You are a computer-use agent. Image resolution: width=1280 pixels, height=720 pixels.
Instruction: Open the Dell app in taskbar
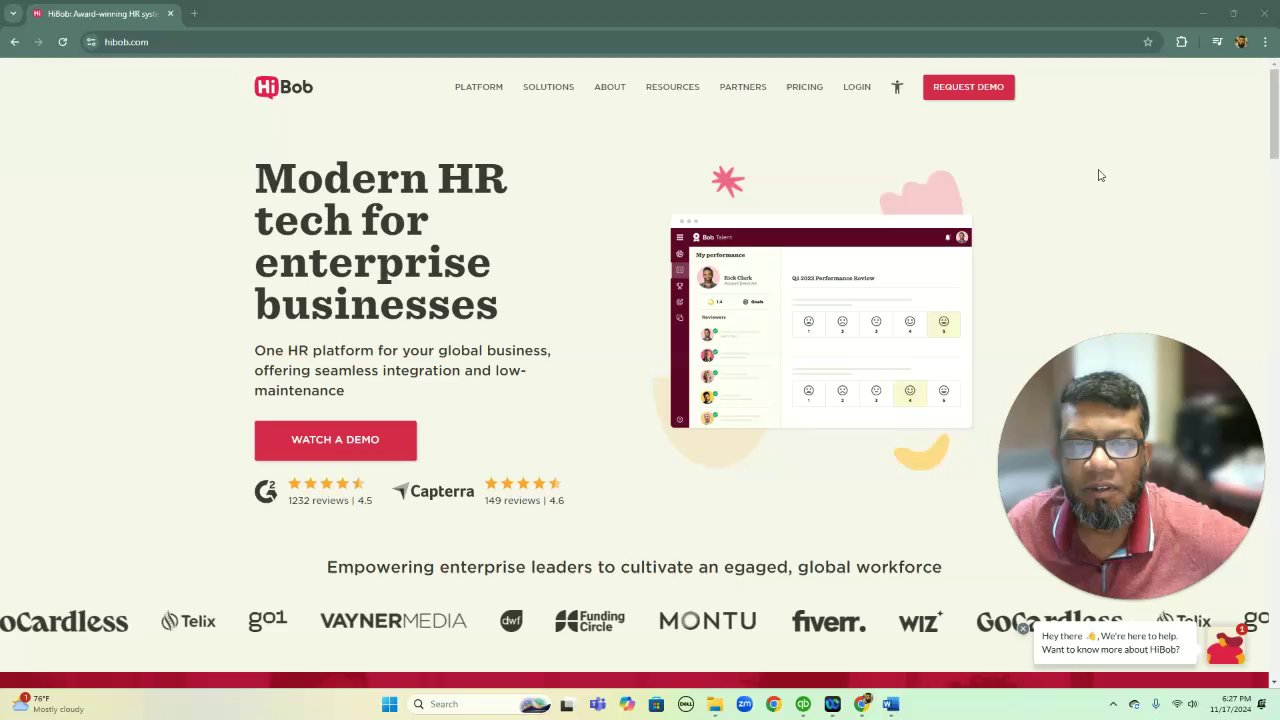(686, 704)
